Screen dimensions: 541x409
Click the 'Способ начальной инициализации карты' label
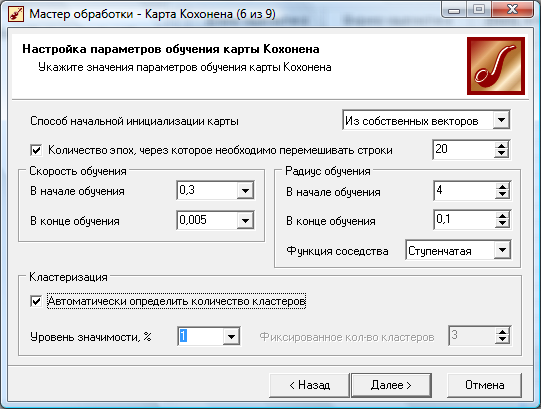(134, 121)
